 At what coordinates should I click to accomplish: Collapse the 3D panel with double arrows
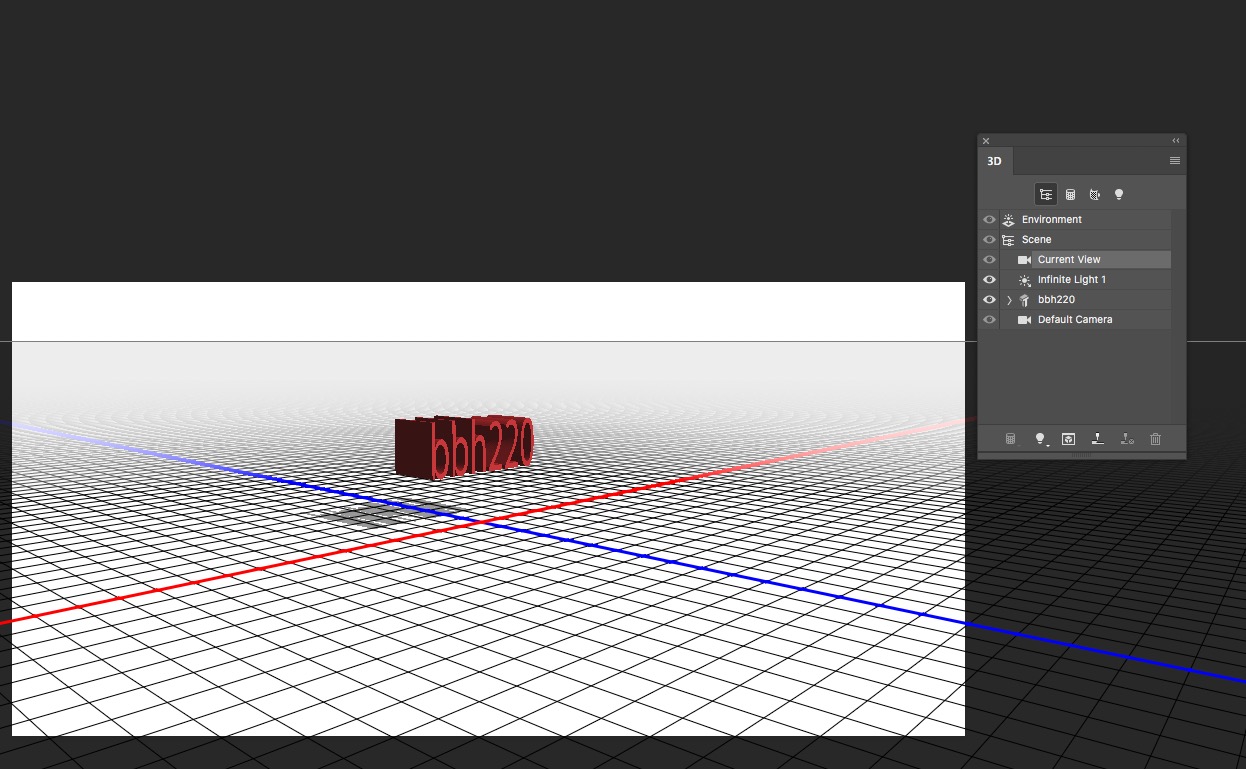click(1176, 141)
